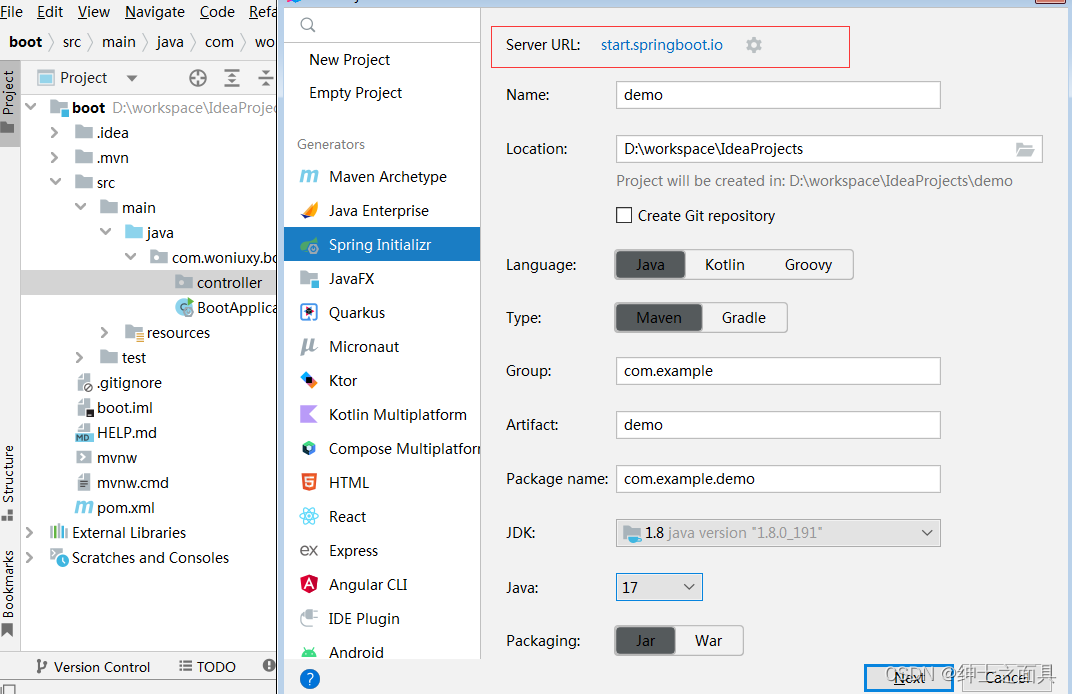
Task: Click expand all icon in Project panel
Action: [x=232, y=78]
